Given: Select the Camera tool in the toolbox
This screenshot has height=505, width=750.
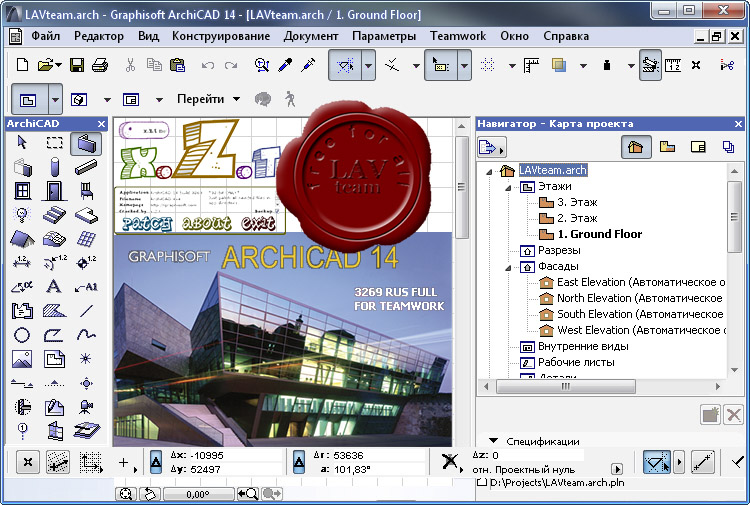Looking at the screenshot, I should 86,407.
